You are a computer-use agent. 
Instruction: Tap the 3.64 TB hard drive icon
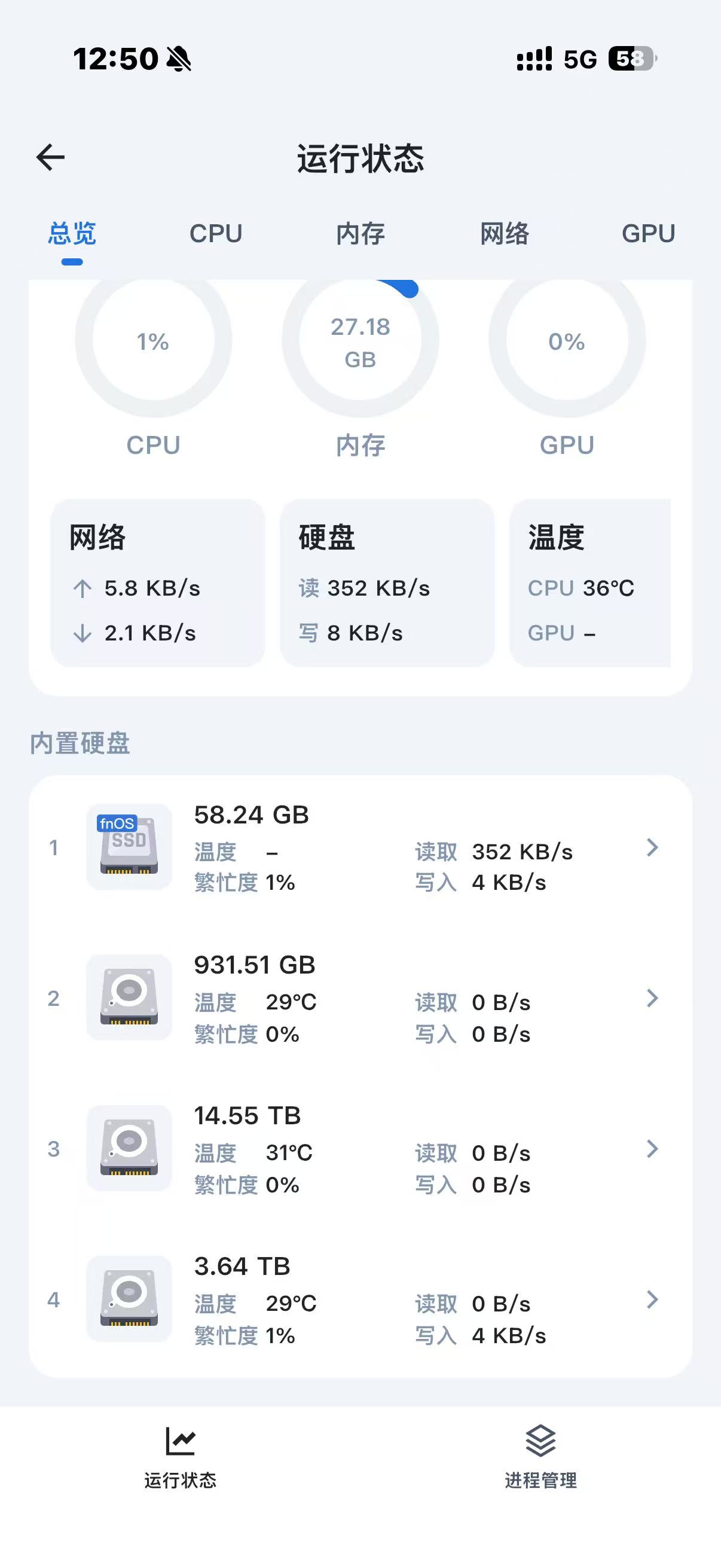[x=129, y=1298]
